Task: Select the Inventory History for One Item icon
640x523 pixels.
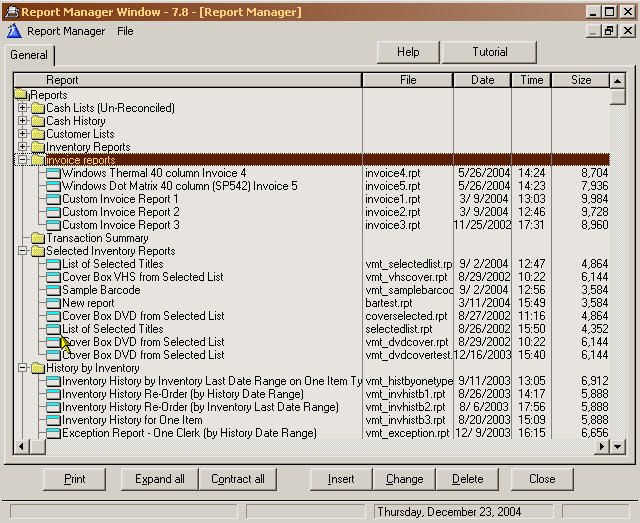Action: [53, 420]
